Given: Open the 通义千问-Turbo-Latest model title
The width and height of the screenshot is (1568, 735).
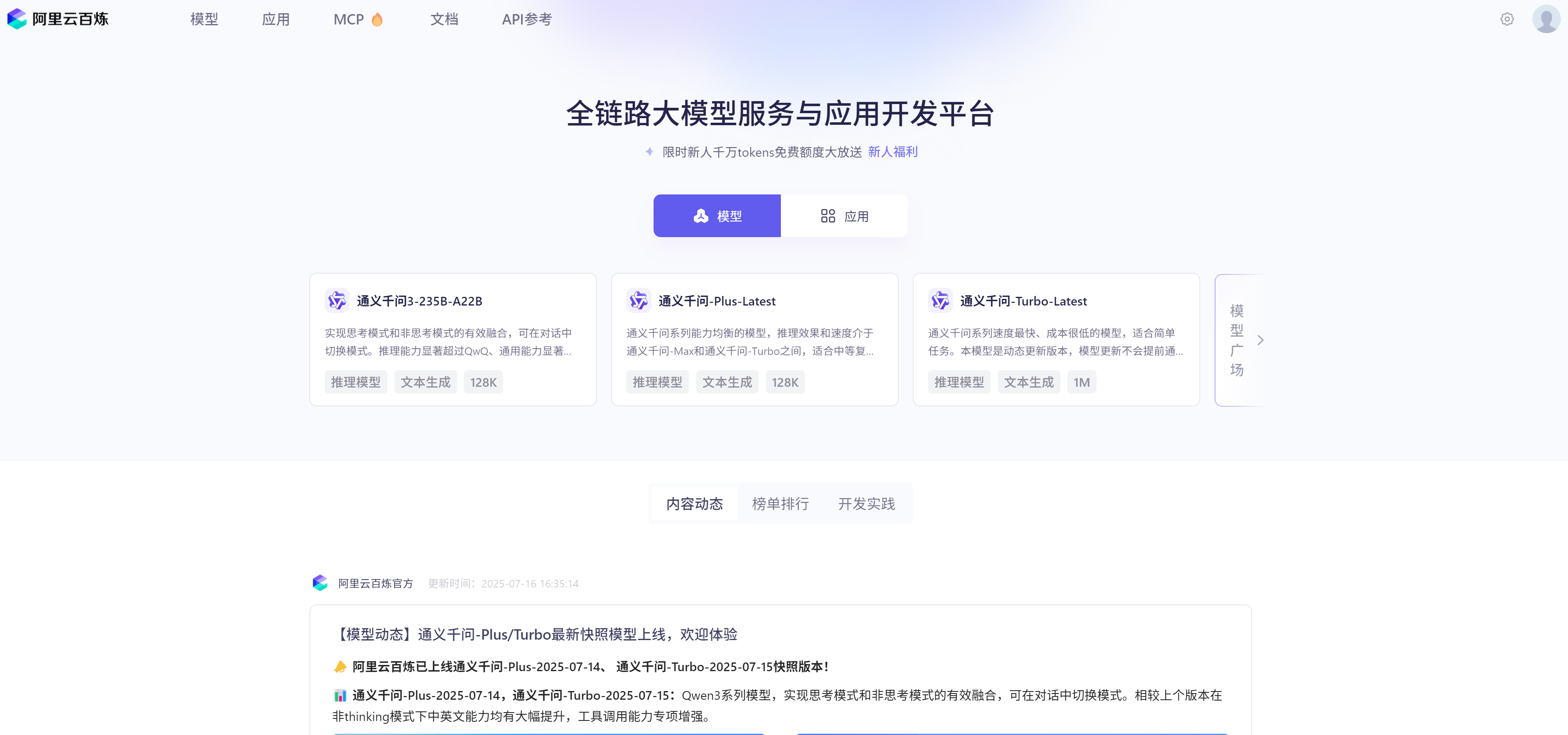Looking at the screenshot, I should click(1024, 301).
